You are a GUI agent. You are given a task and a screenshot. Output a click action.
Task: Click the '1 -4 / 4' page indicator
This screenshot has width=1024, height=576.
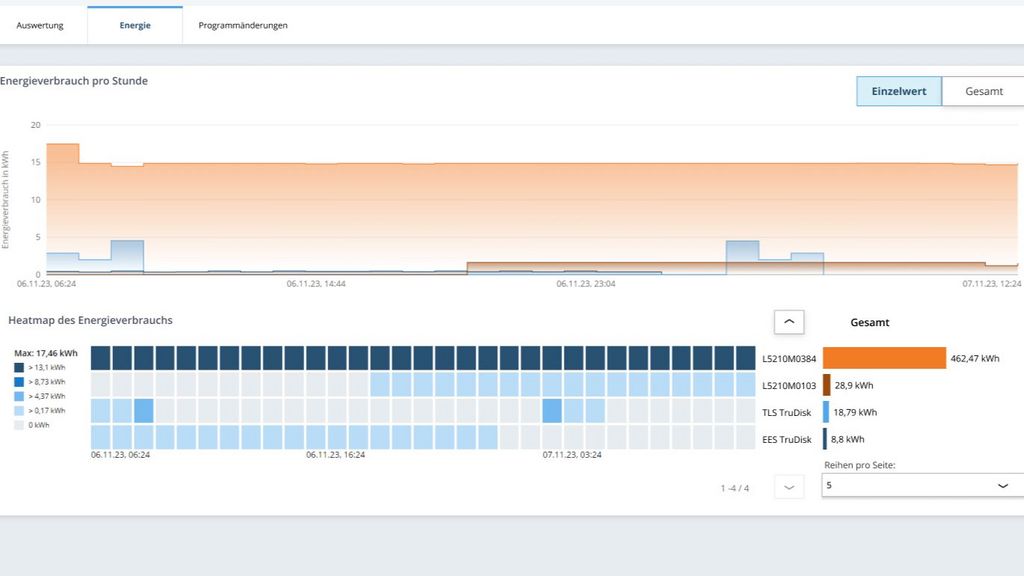pos(734,488)
